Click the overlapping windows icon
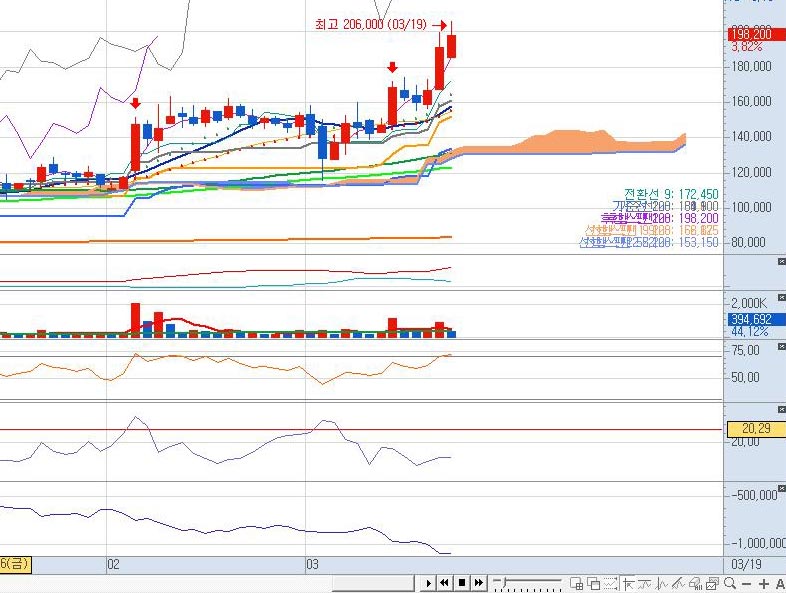The width and height of the screenshot is (786, 593). [594, 583]
